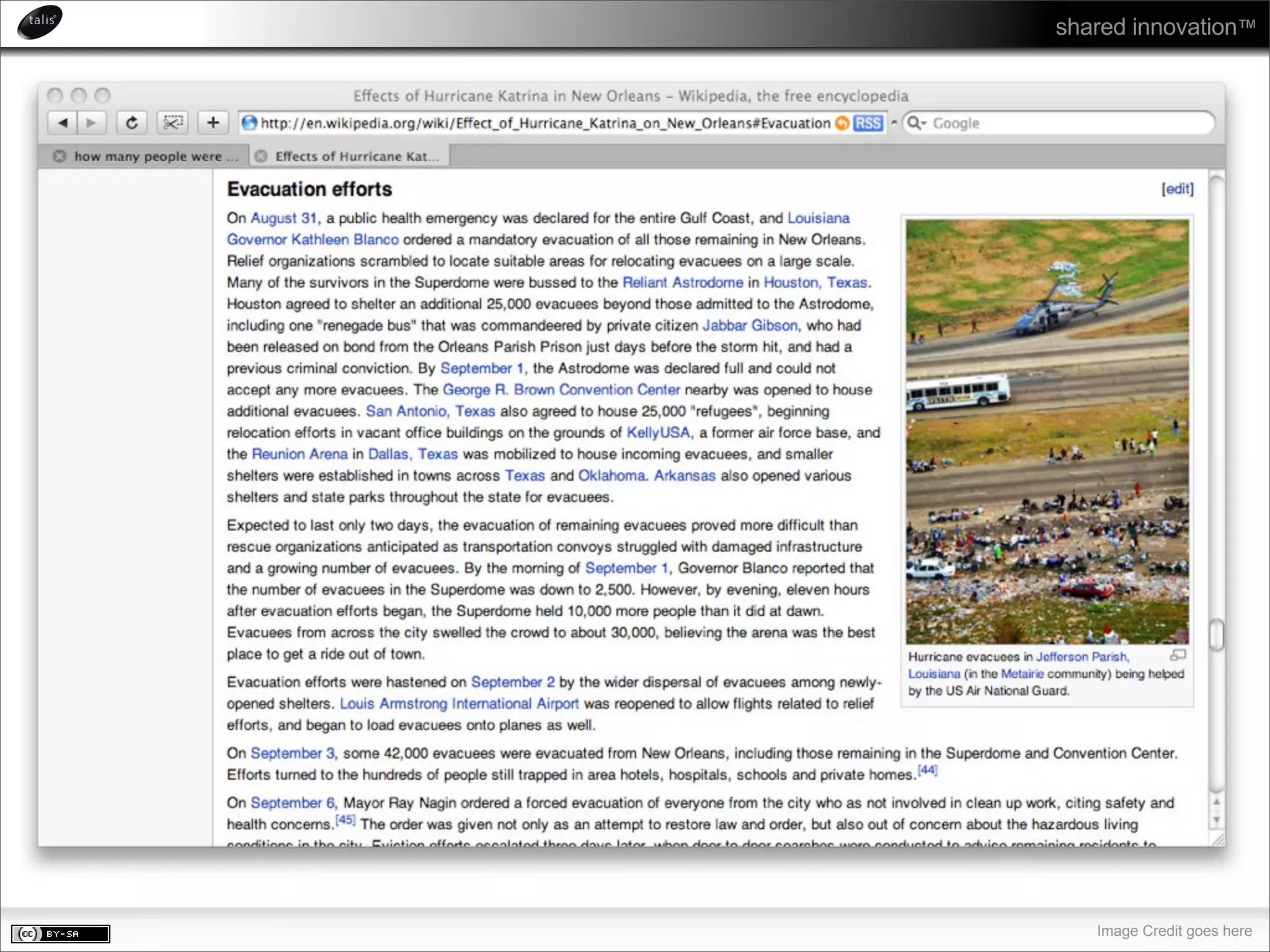The height and width of the screenshot is (952, 1270).
Task: Switch to the 'how many people were' tab
Action: pyautogui.click(x=155, y=156)
